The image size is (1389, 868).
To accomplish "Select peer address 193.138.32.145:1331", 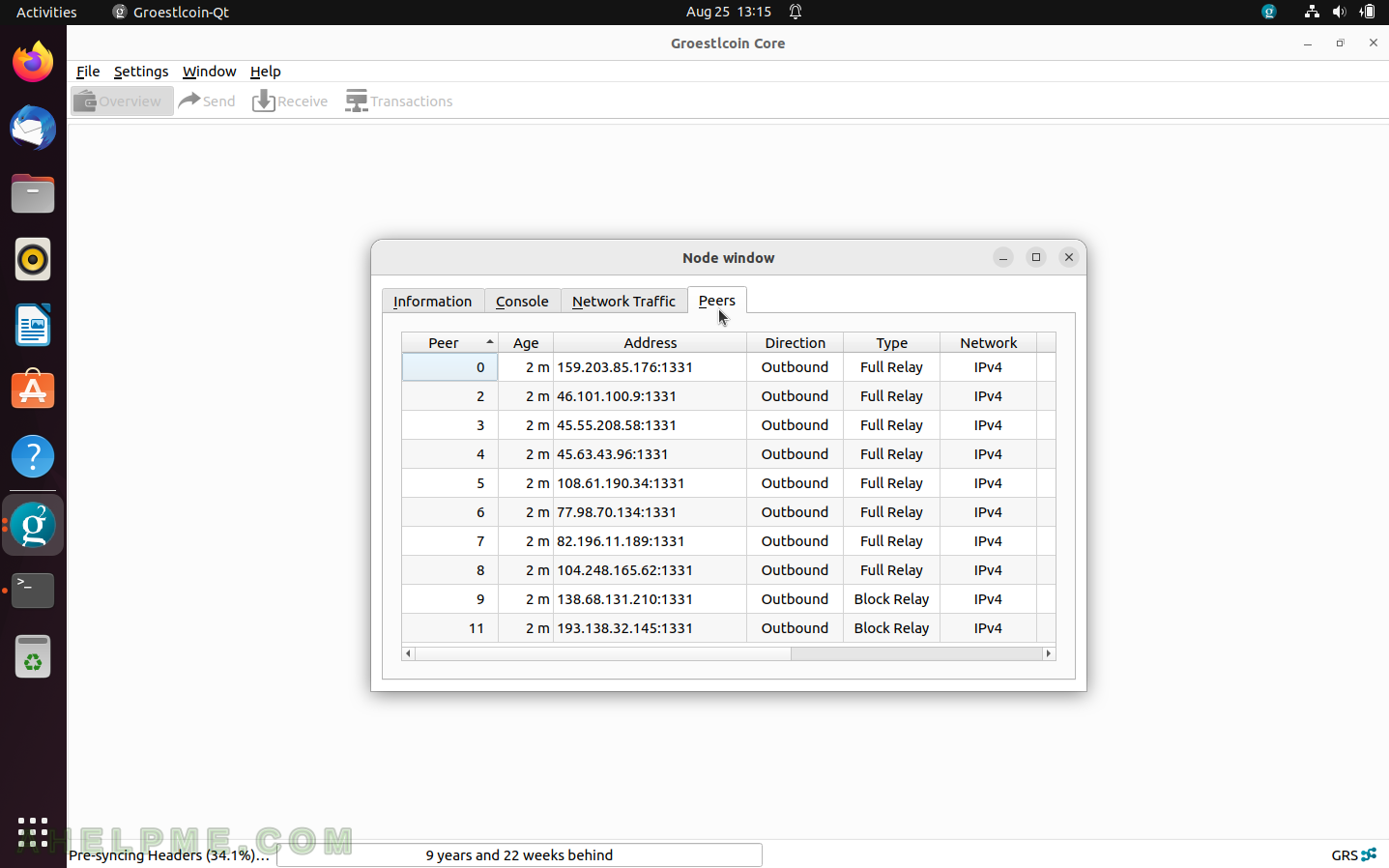I will click(650, 628).
